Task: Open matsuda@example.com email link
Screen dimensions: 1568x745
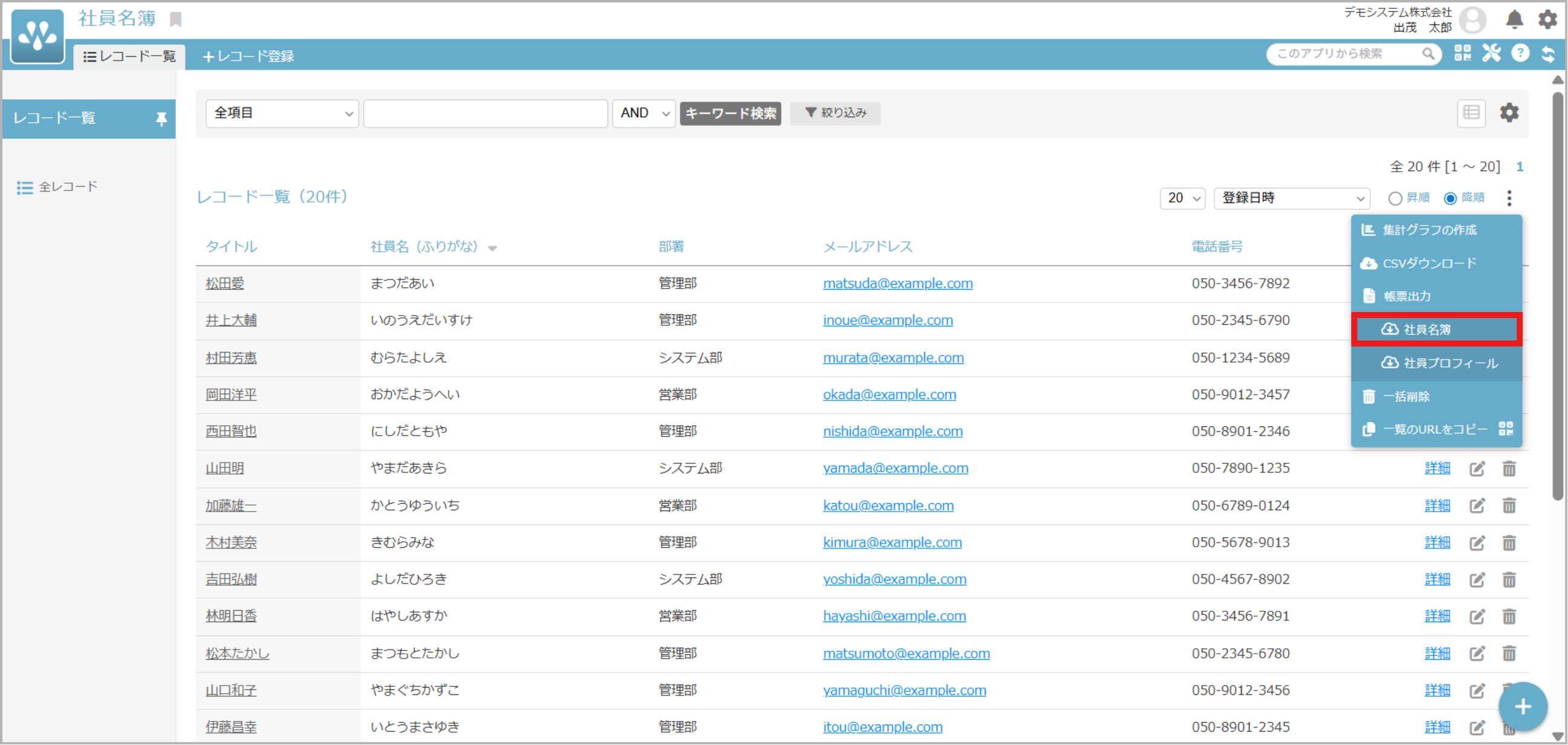Action: 898,283
